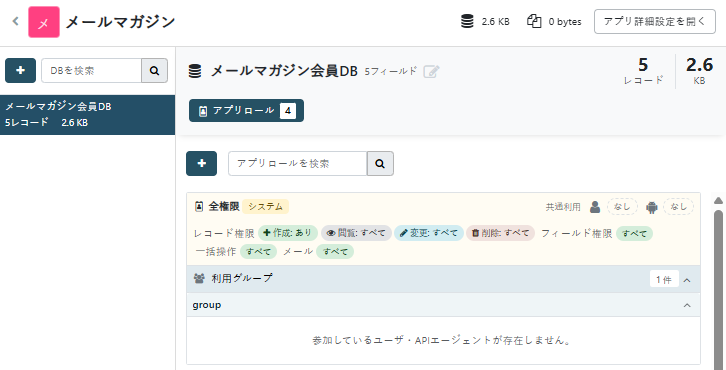This screenshot has width=726, height=370.
Task: Add a new app role with the plus button
Action: pos(201,163)
